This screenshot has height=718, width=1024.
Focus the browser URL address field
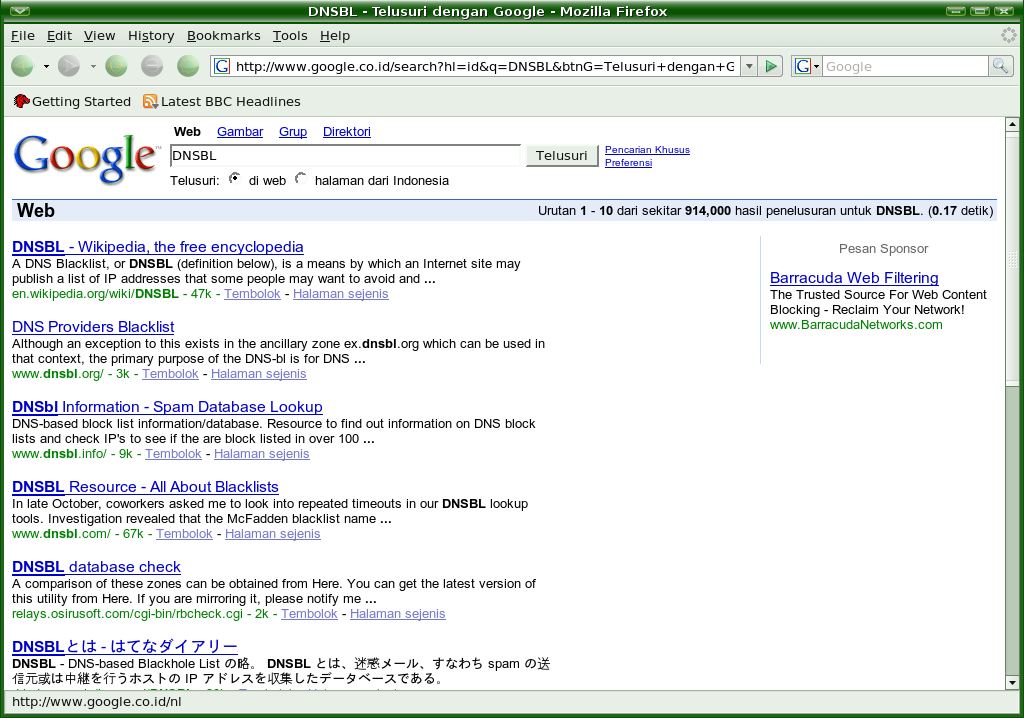[485, 66]
